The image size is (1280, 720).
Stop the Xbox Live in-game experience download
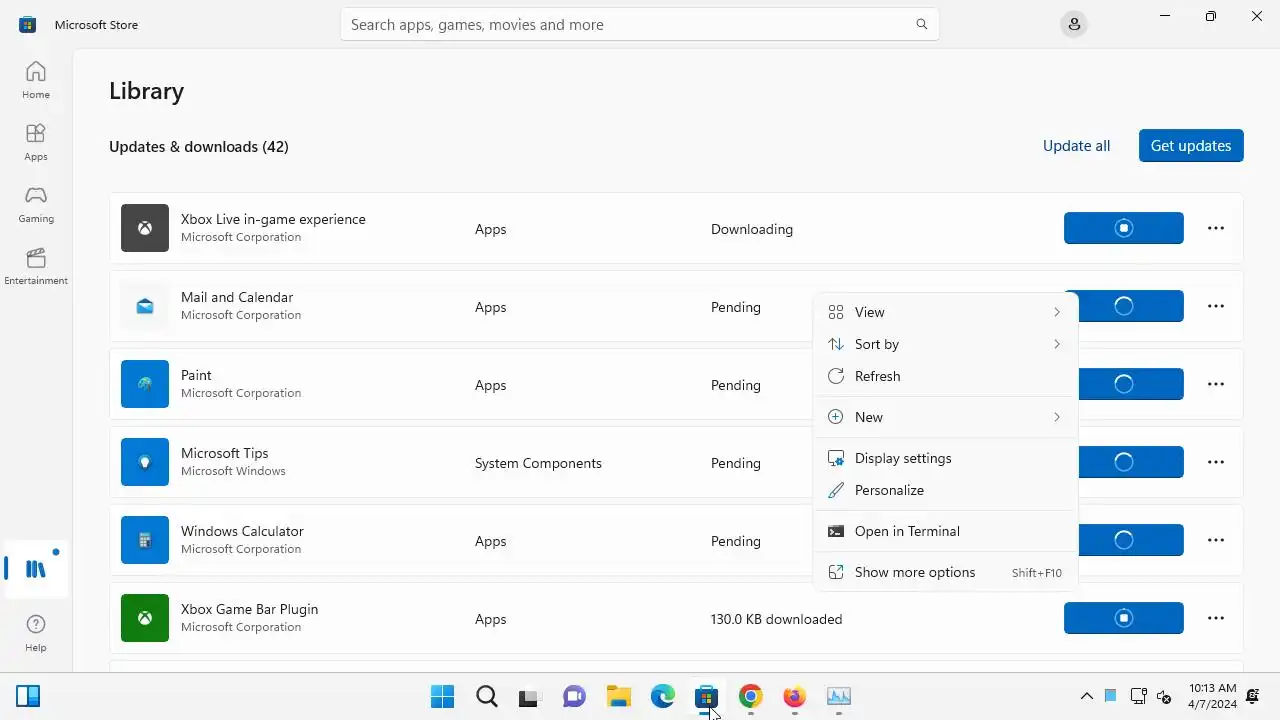point(1124,228)
